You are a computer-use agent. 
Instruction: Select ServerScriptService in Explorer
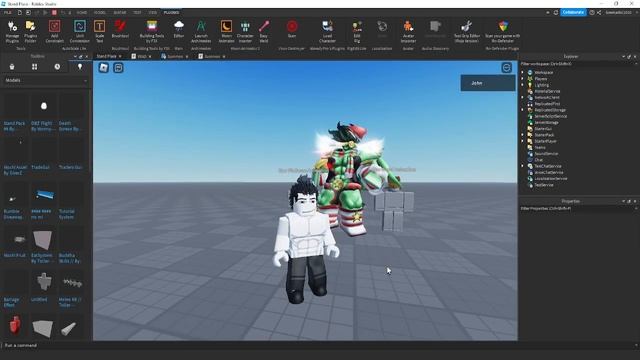pyautogui.click(x=550, y=116)
